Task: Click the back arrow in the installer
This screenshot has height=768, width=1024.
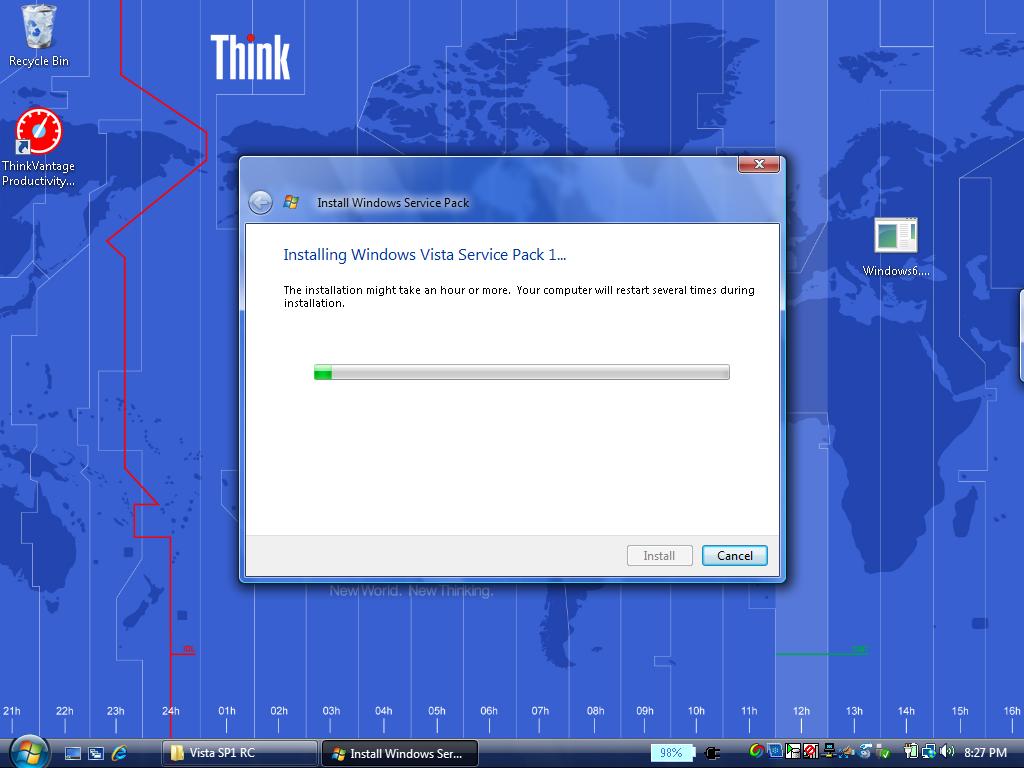Action: click(261, 202)
